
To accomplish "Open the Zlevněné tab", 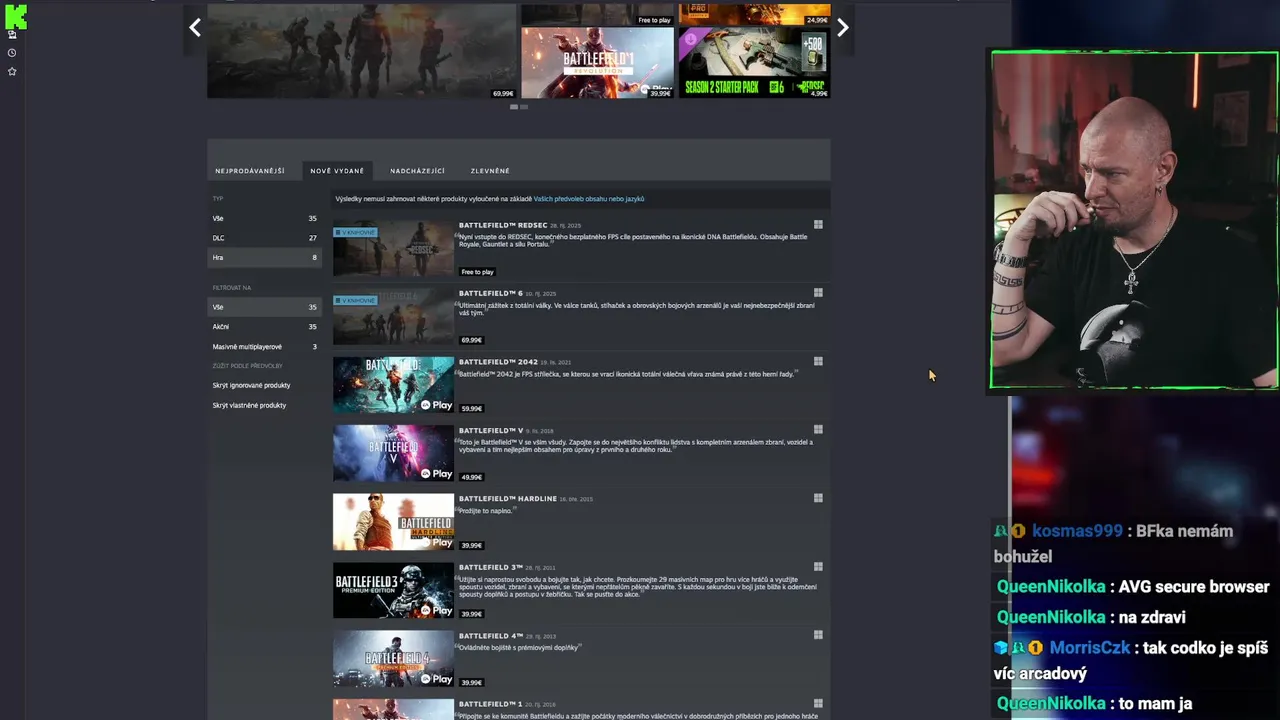I will pyautogui.click(x=490, y=171).
